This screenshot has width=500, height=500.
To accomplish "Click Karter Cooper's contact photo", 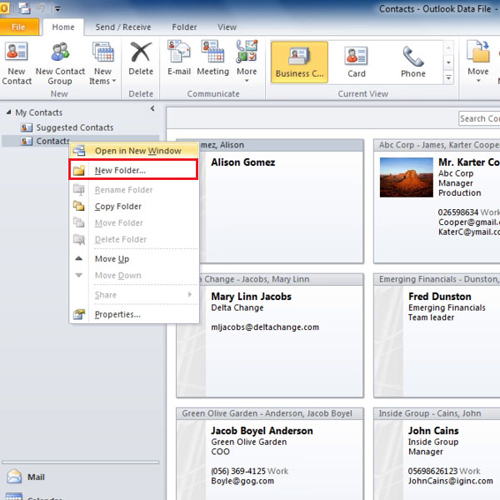I will click(x=406, y=177).
